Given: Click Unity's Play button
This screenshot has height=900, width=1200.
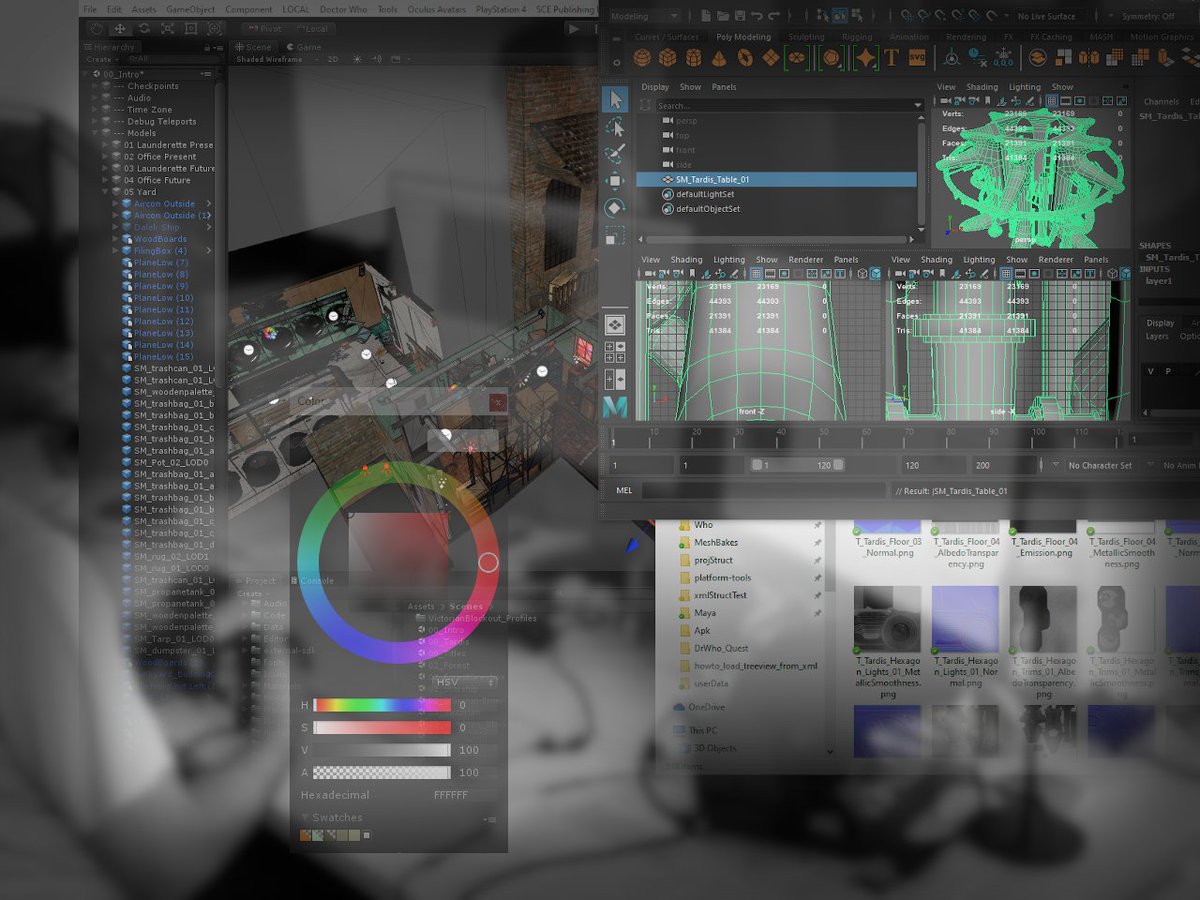Looking at the screenshot, I should [x=574, y=29].
